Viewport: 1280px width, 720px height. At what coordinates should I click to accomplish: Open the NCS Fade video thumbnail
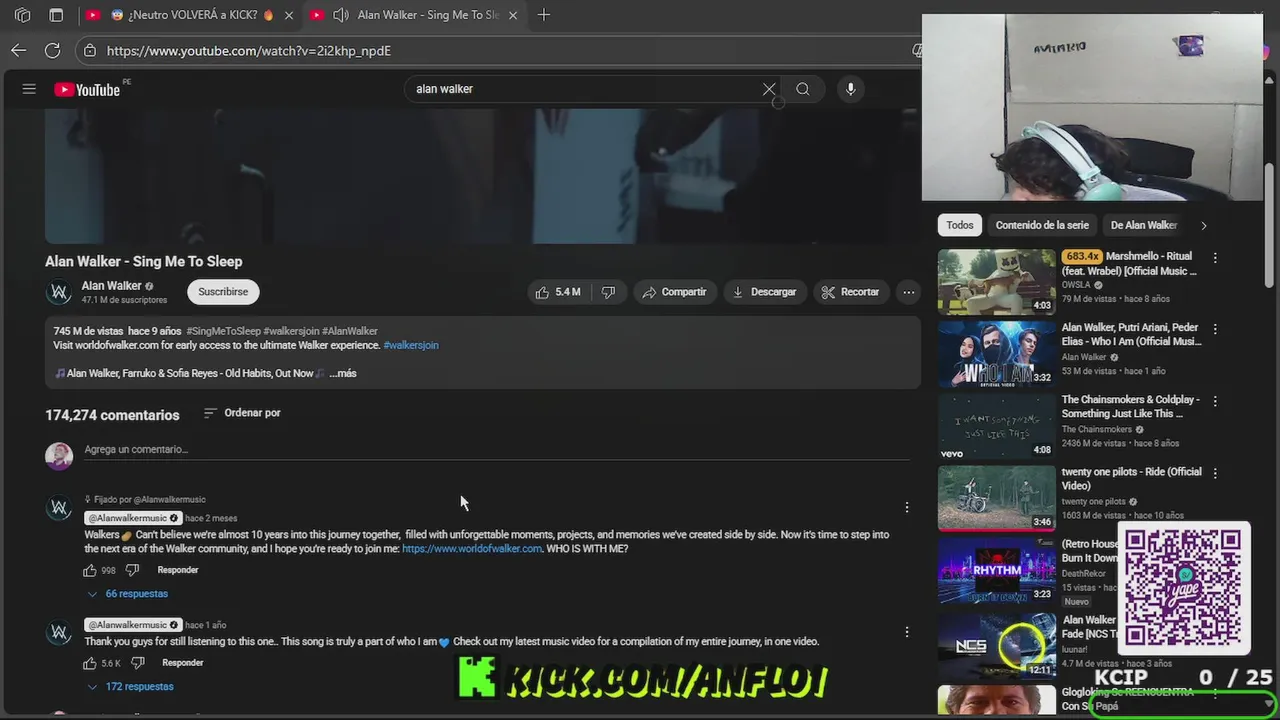tap(997, 645)
